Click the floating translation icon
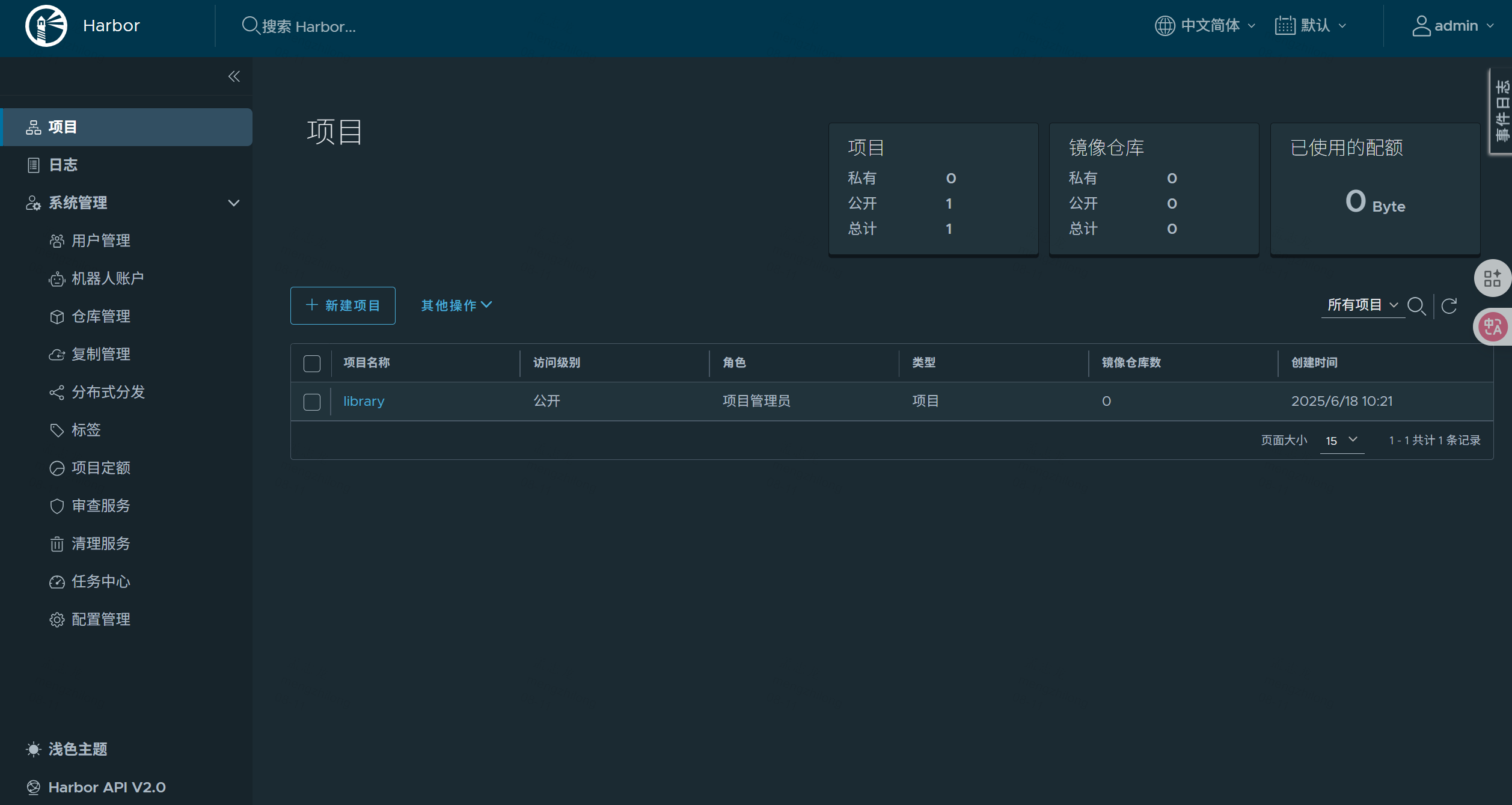This screenshot has height=805, width=1512. point(1493,326)
